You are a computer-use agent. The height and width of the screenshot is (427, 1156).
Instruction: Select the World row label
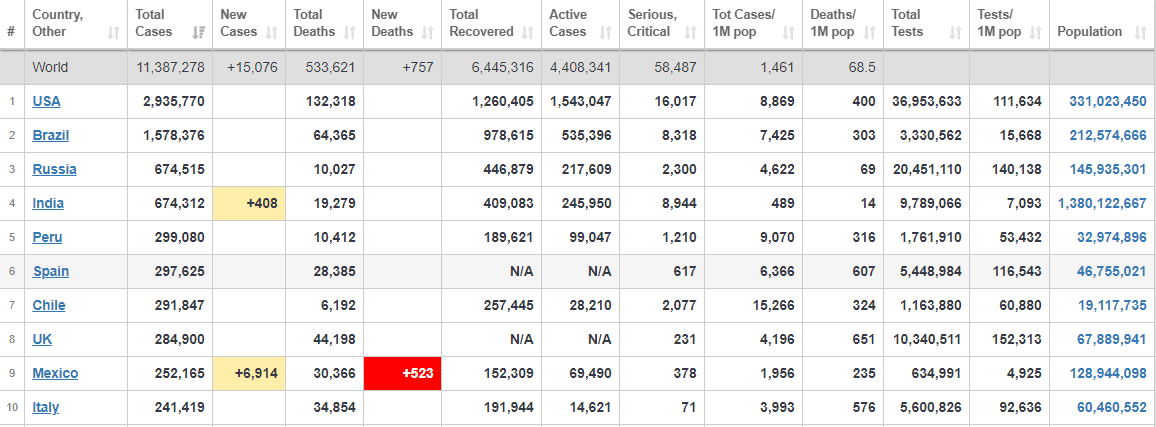click(x=50, y=67)
